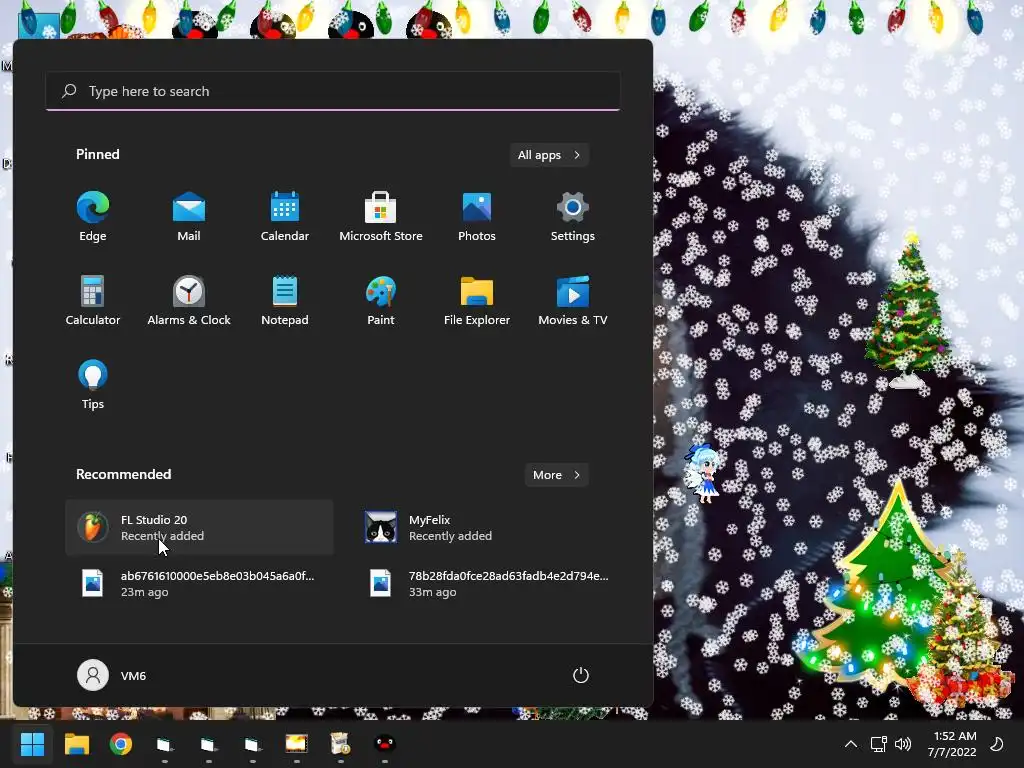Click the fairy character on desktop
Screen dimensions: 1024x768
coord(702,473)
